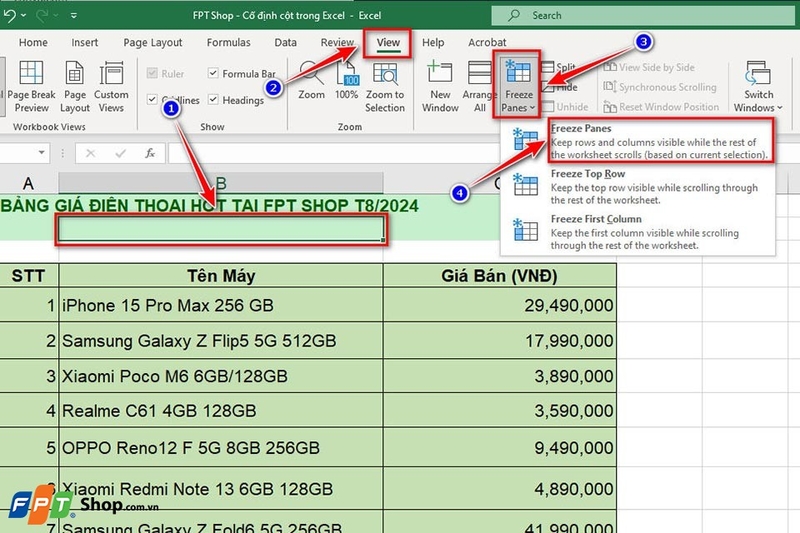This screenshot has height=533, width=800.
Task: Select cell Xiaomi Redmi Note 13 6GB 128GB
Action: (221, 489)
